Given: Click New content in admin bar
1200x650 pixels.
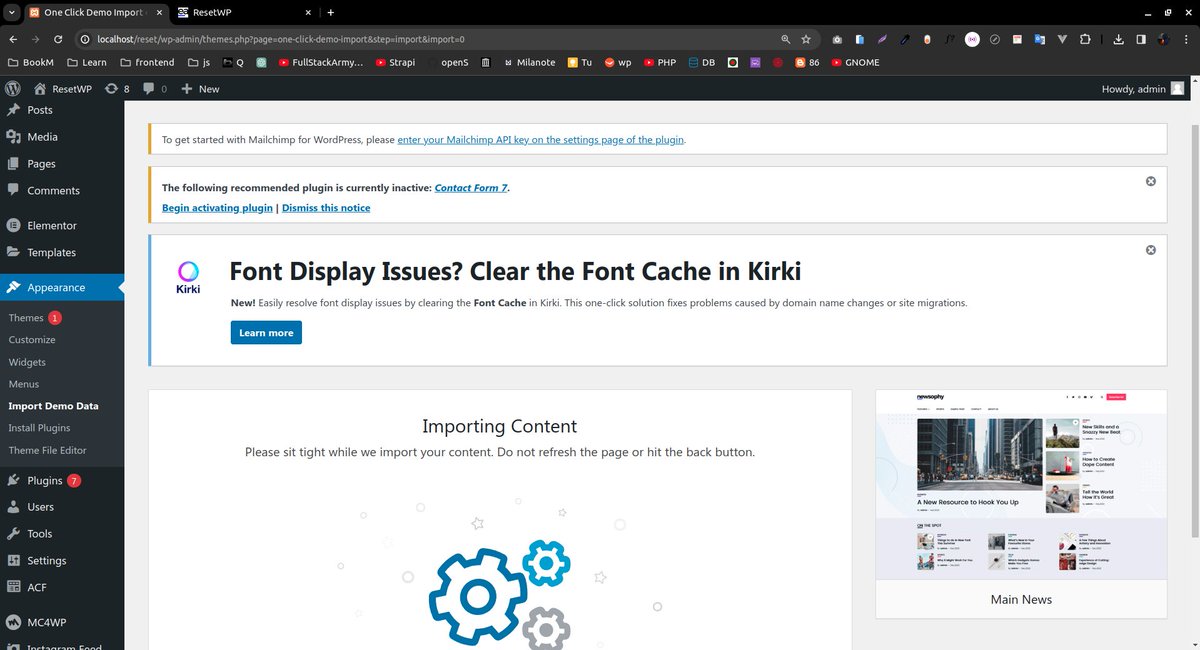Looking at the screenshot, I should pos(200,88).
